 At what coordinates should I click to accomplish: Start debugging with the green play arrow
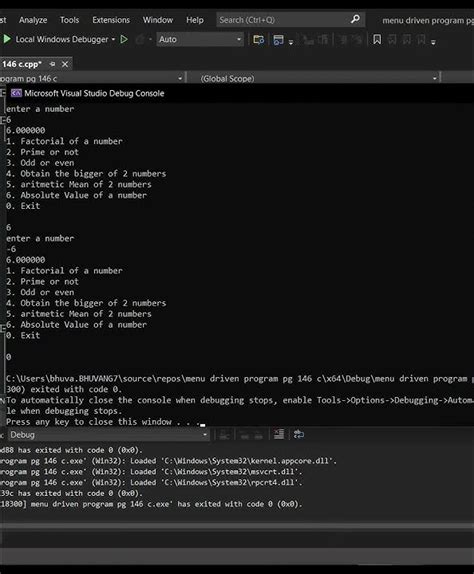point(7,39)
